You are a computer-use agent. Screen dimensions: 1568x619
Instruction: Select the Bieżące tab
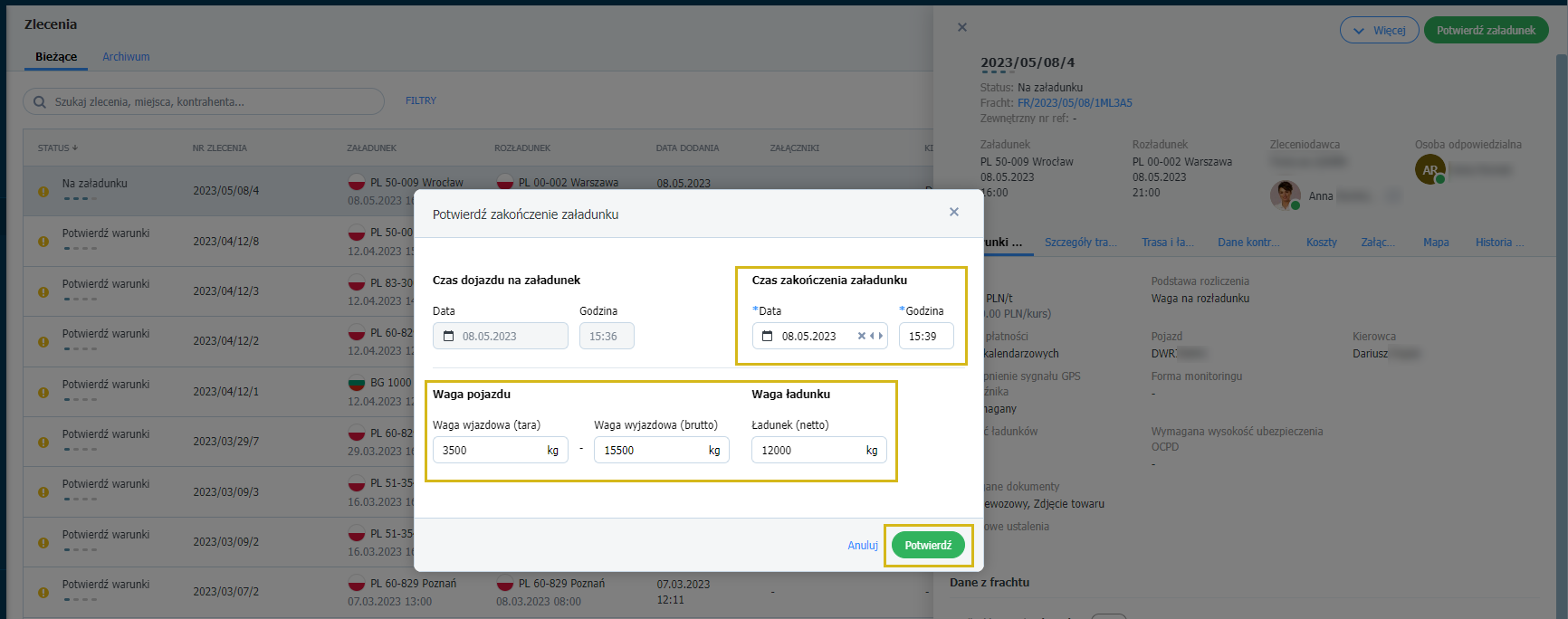point(56,56)
